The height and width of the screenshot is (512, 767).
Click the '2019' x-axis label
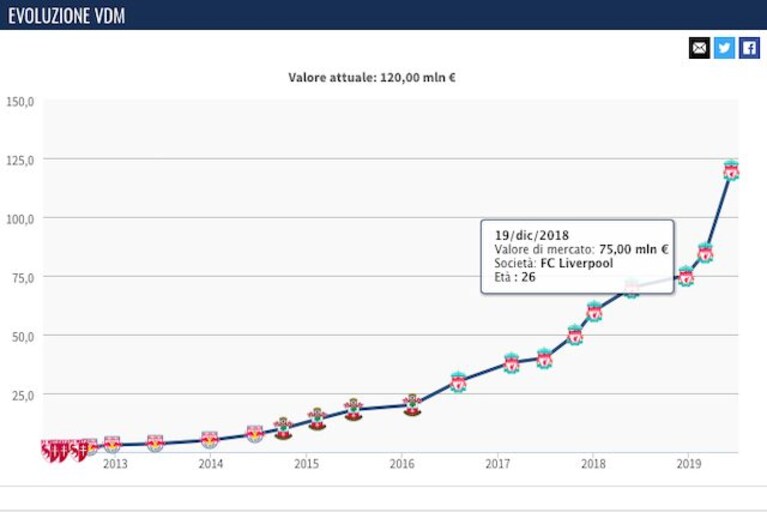pyautogui.click(x=689, y=464)
